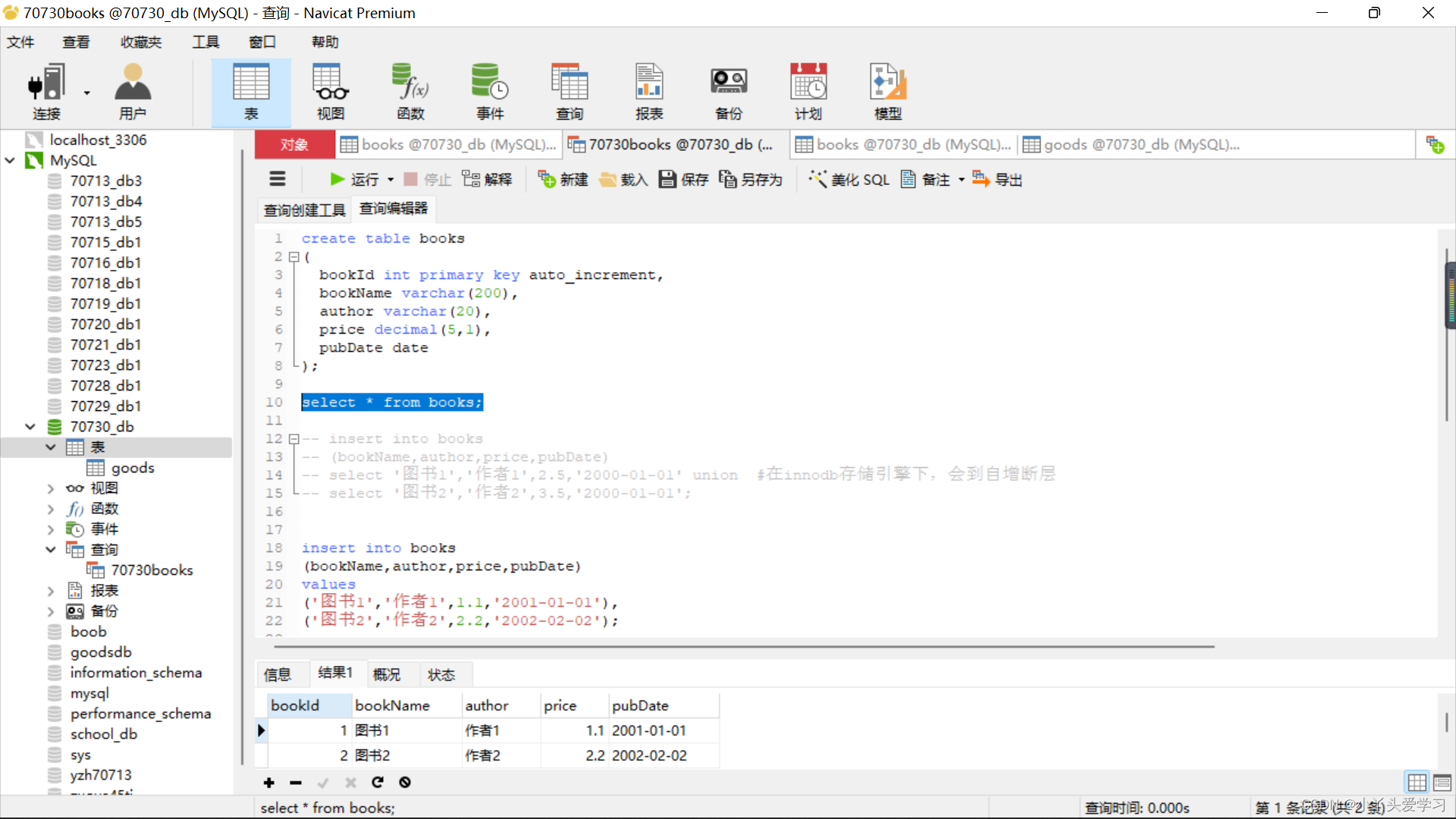Open the hamburger menu in query toolbar
Image resolution: width=1456 pixels, height=819 pixels.
click(278, 179)
